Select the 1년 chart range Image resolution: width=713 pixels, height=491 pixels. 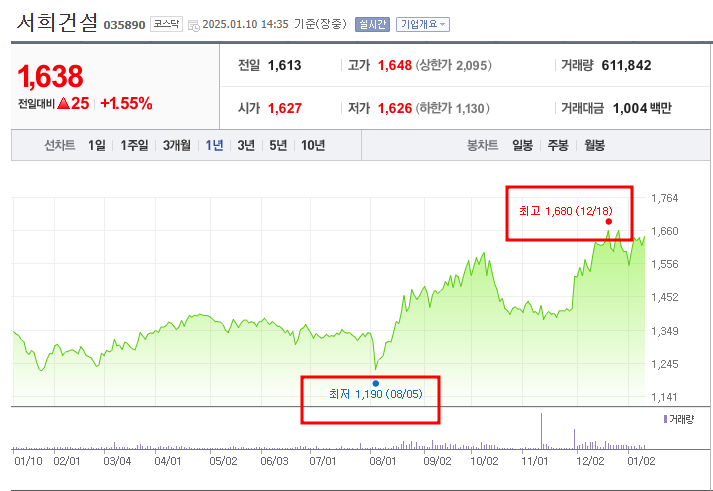[214, 145]
